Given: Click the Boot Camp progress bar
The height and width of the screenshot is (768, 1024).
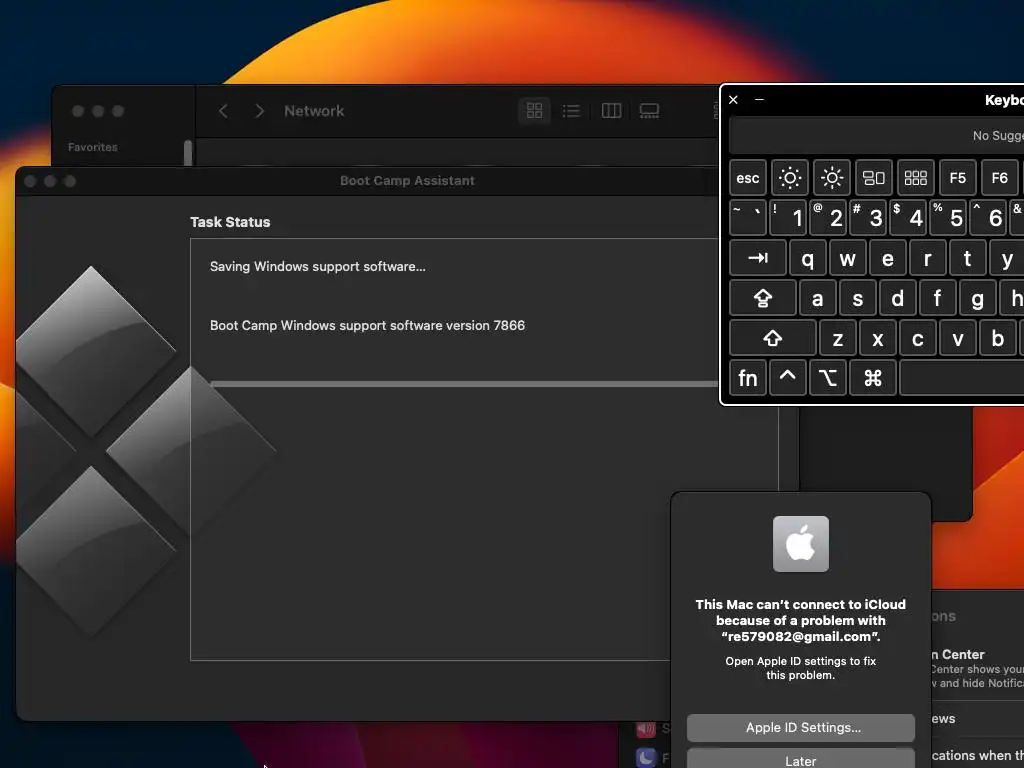Looking at the screenshot, I should click(464, 384).
